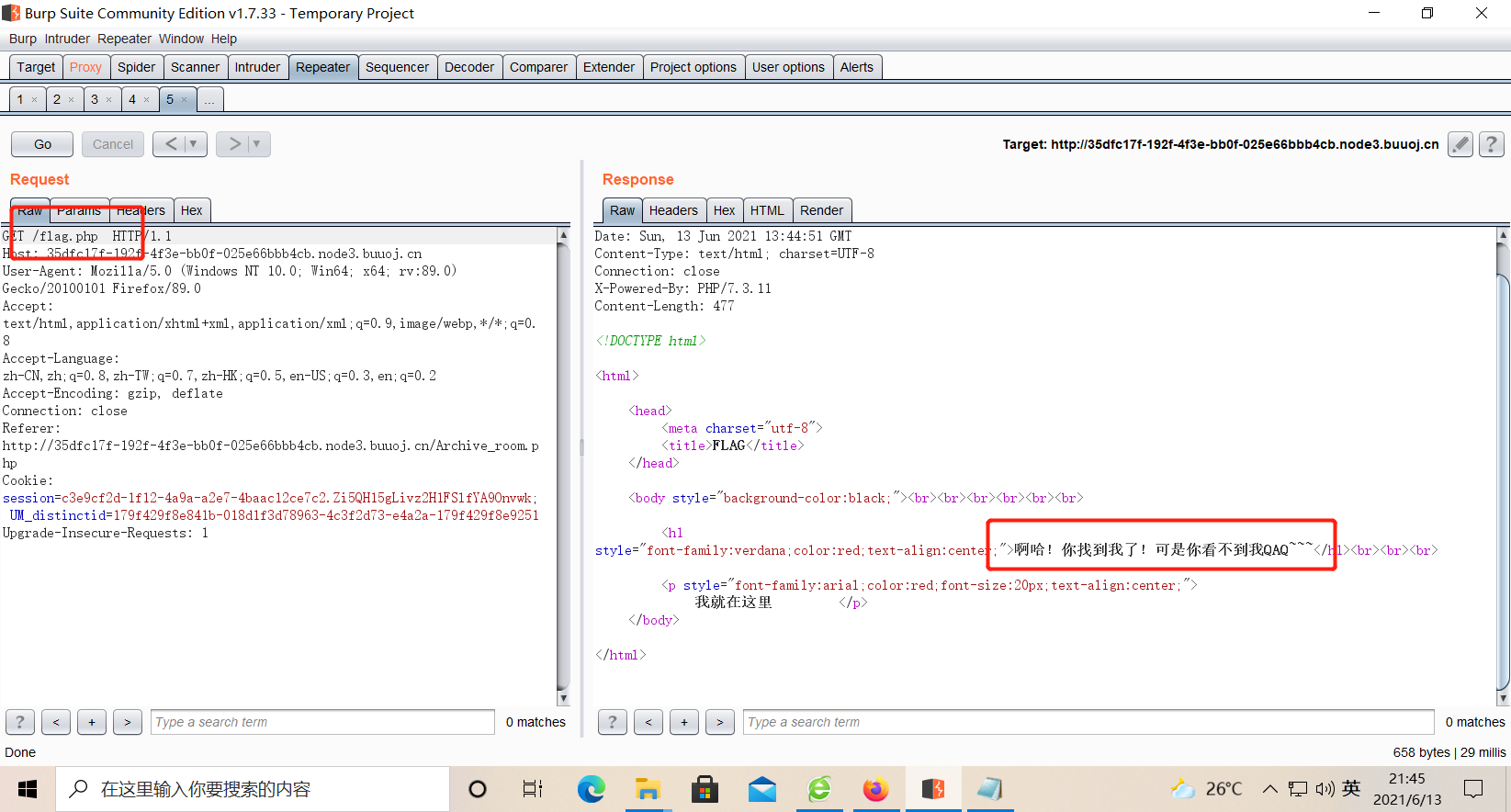This screenshot has height=812, width=1511.
Task: Go to next response search match
Action: (720, 722)
